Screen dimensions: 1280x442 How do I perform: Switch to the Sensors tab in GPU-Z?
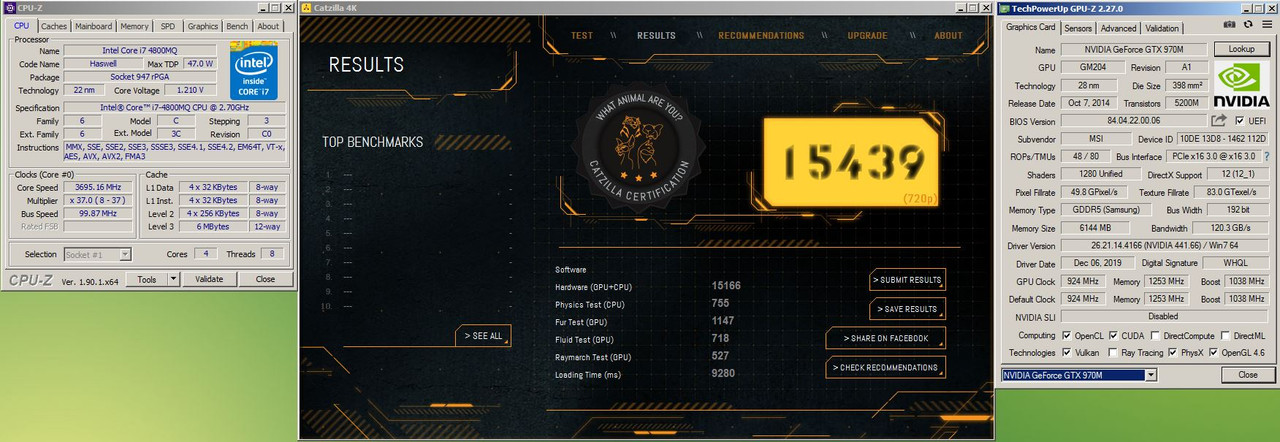(x=1078, y=28)
